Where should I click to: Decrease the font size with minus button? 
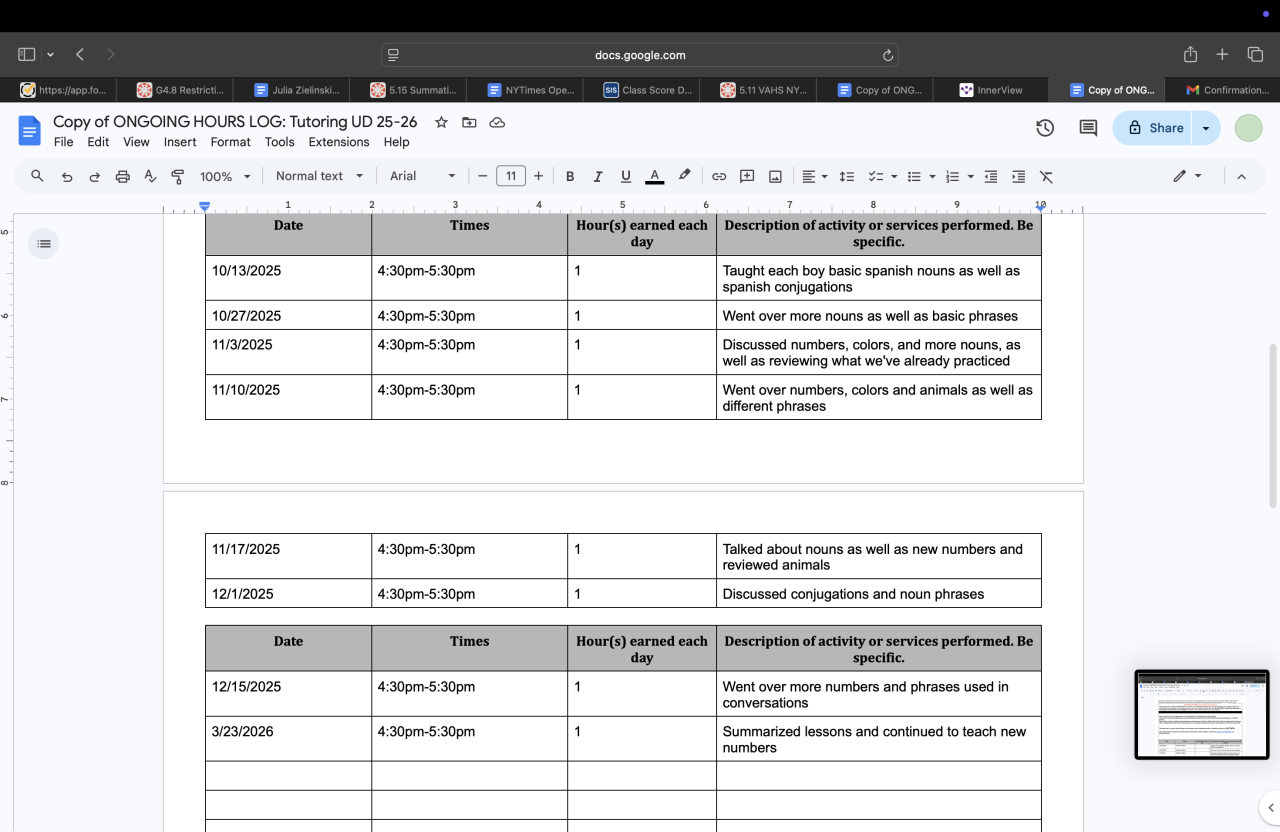[x=483, y=176]
